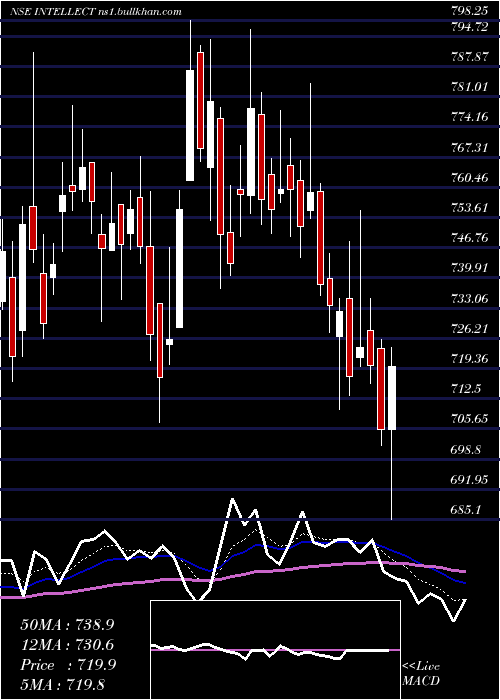Click the 753.61 price level label

[x=469, y=208]
